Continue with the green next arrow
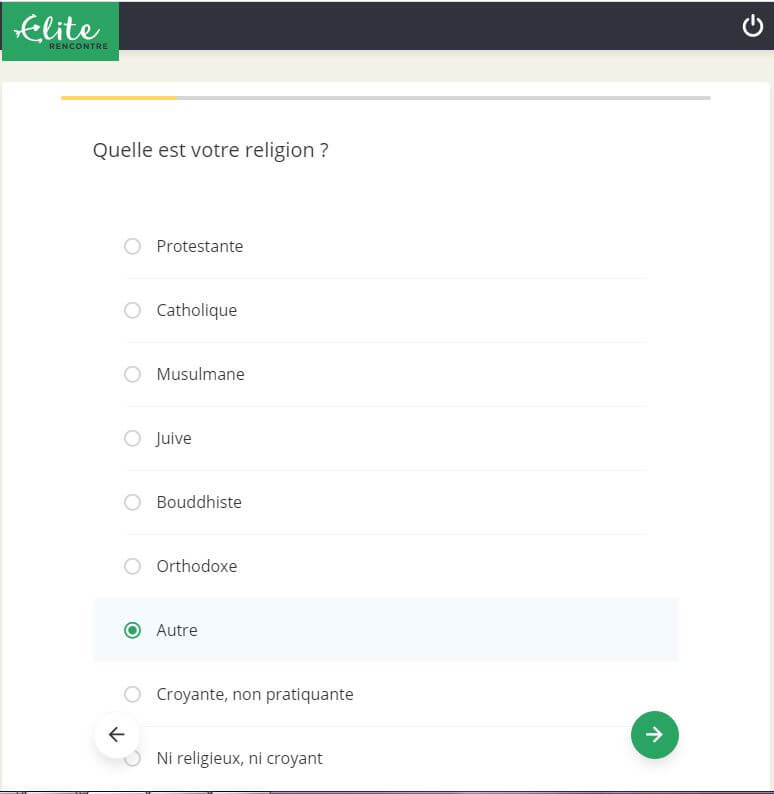This screenshot has width=774, height=794. 654,735
